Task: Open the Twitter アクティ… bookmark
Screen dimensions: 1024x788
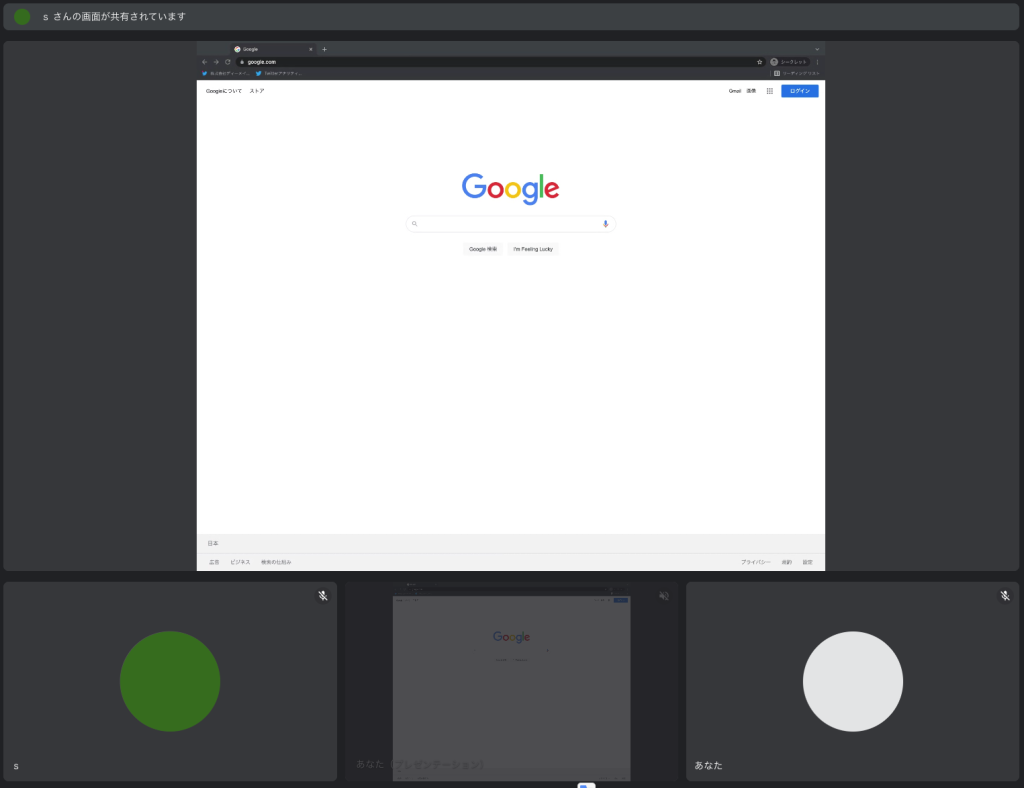Action: (279, 73)
